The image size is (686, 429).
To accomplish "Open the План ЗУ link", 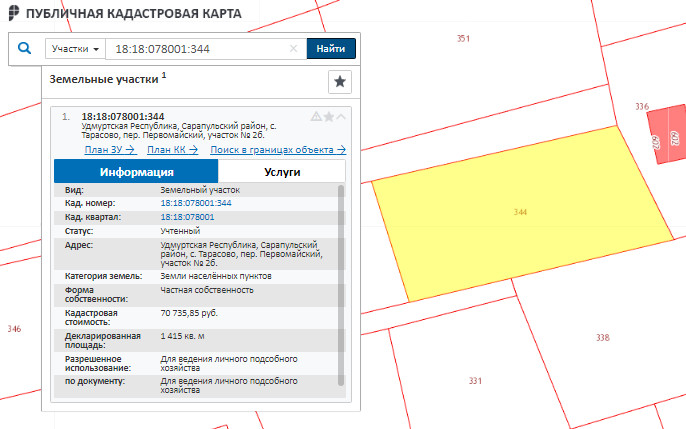I will (x=110, y=150).
